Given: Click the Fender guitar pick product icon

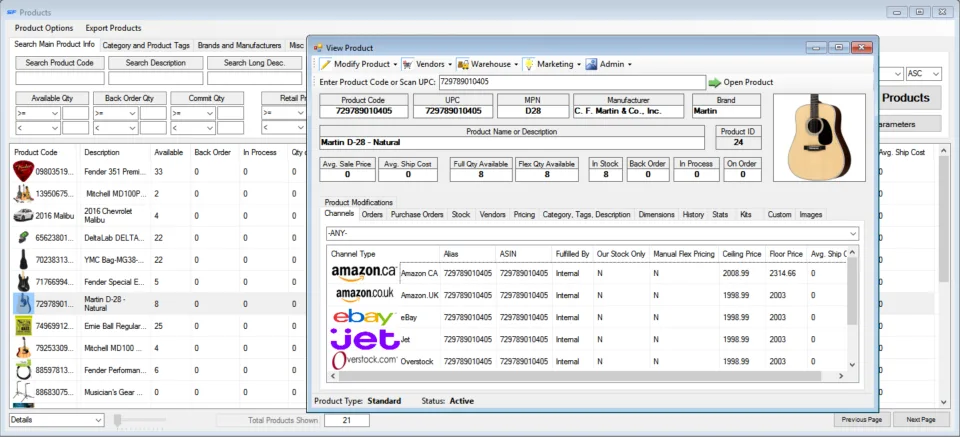Looking at the screenshot, I should [x=23, y=171].
